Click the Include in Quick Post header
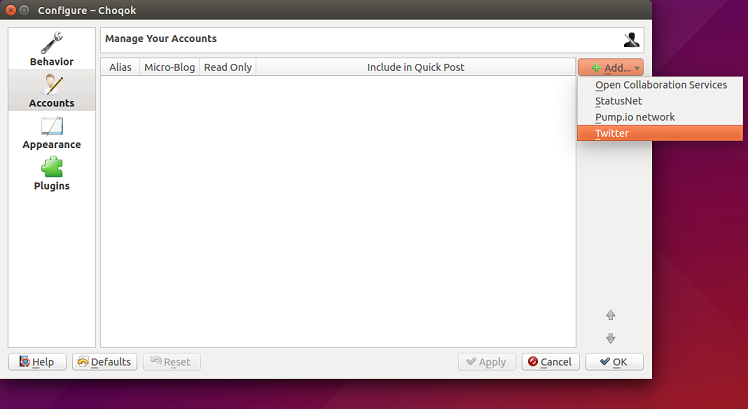Screen dimensions: 748x409 [416, 67]
